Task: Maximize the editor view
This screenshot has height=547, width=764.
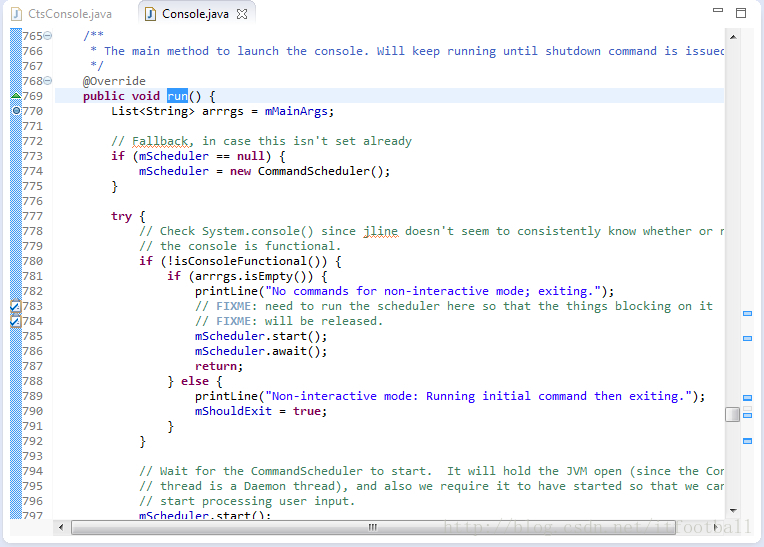Action: 741,13
